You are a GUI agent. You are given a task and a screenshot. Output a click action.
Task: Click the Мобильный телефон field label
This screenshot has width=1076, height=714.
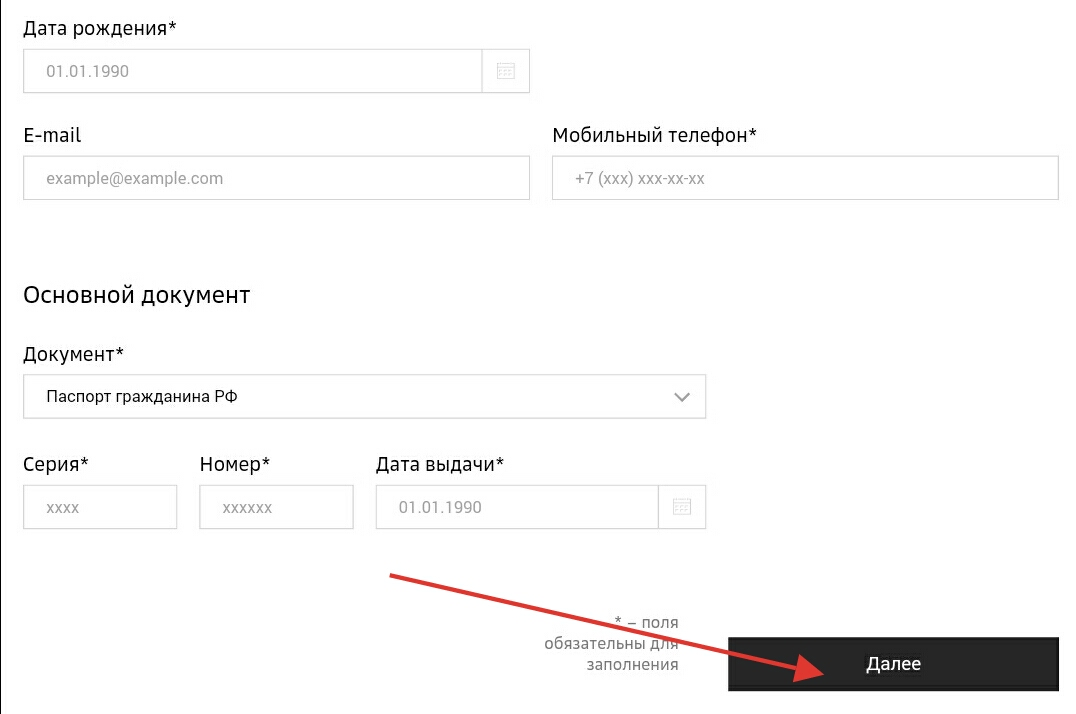click(654, 135)
